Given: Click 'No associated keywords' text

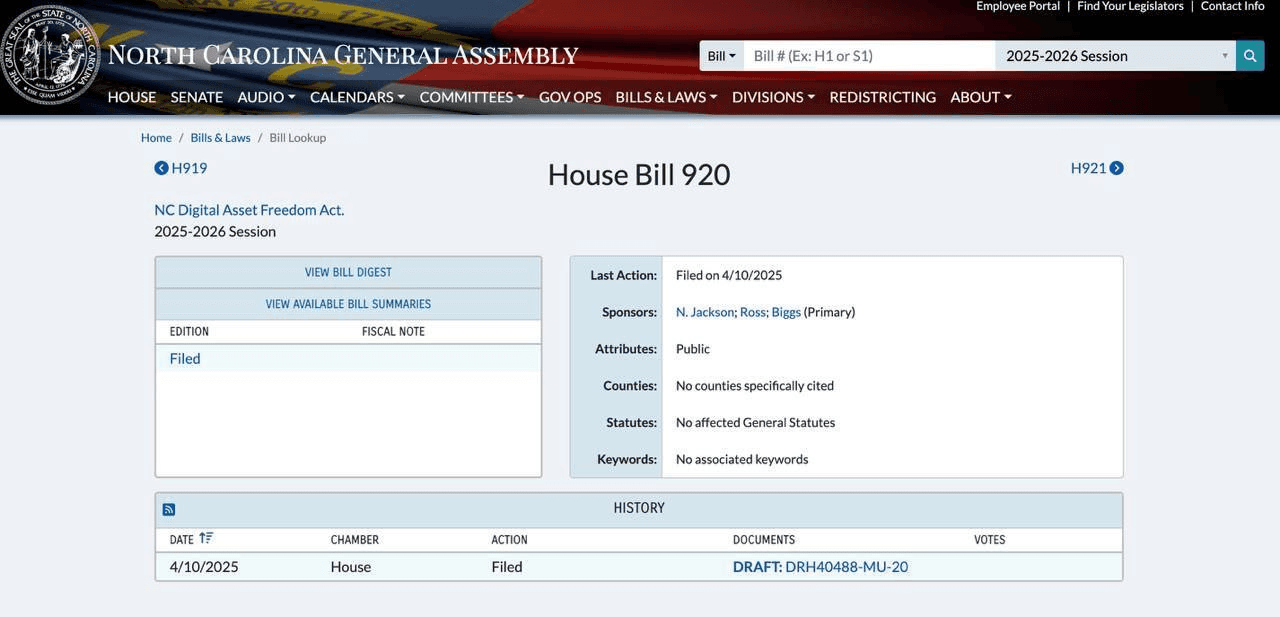Looking at the screenshot, I should point(742,460).
